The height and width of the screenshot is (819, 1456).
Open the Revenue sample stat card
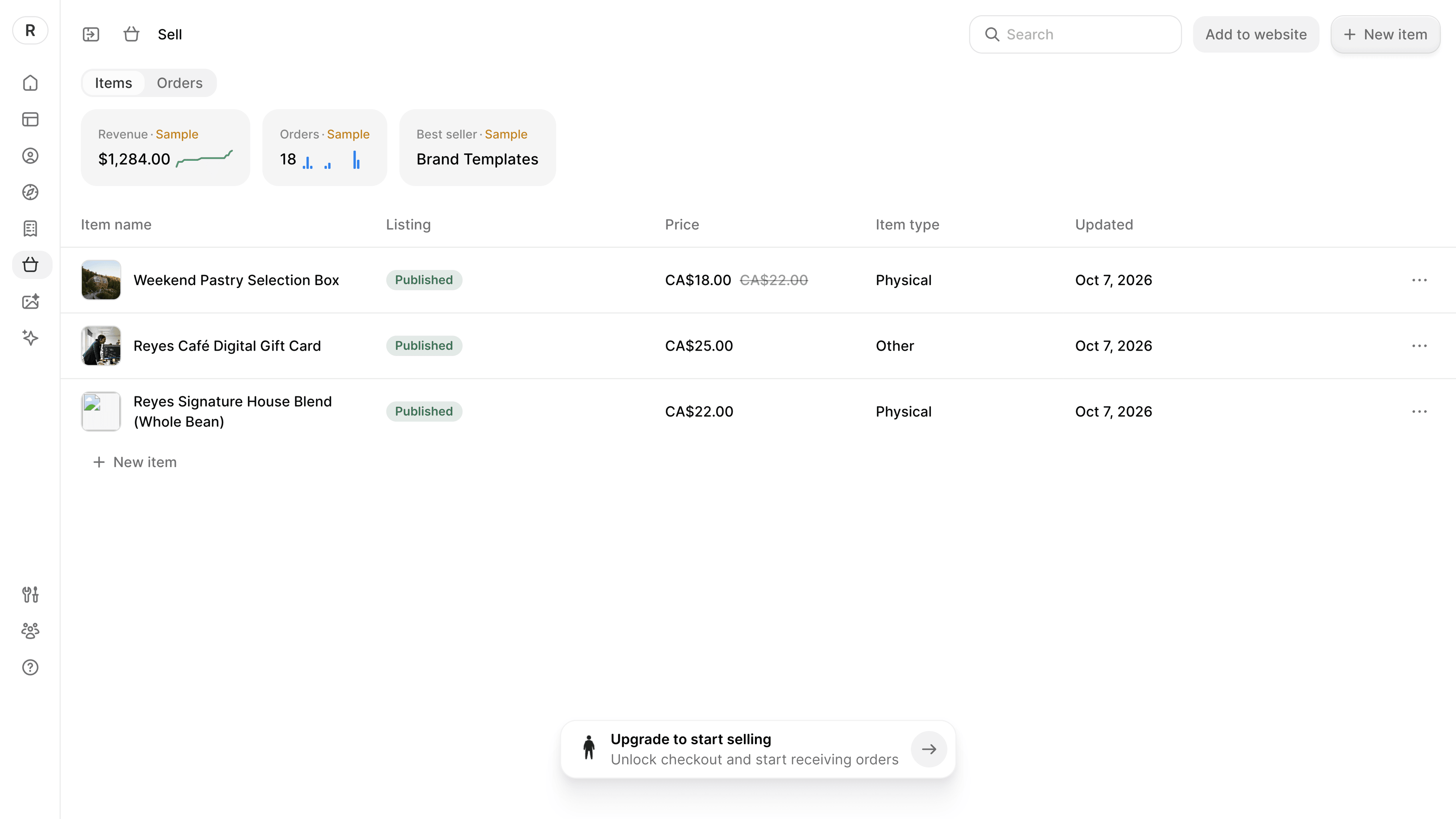coord(166,147)
